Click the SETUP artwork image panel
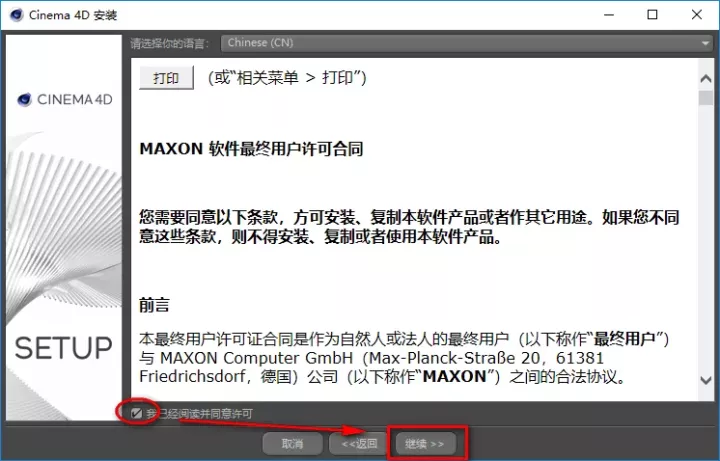This screenshot has width=720, height=461. coord(64,228)
